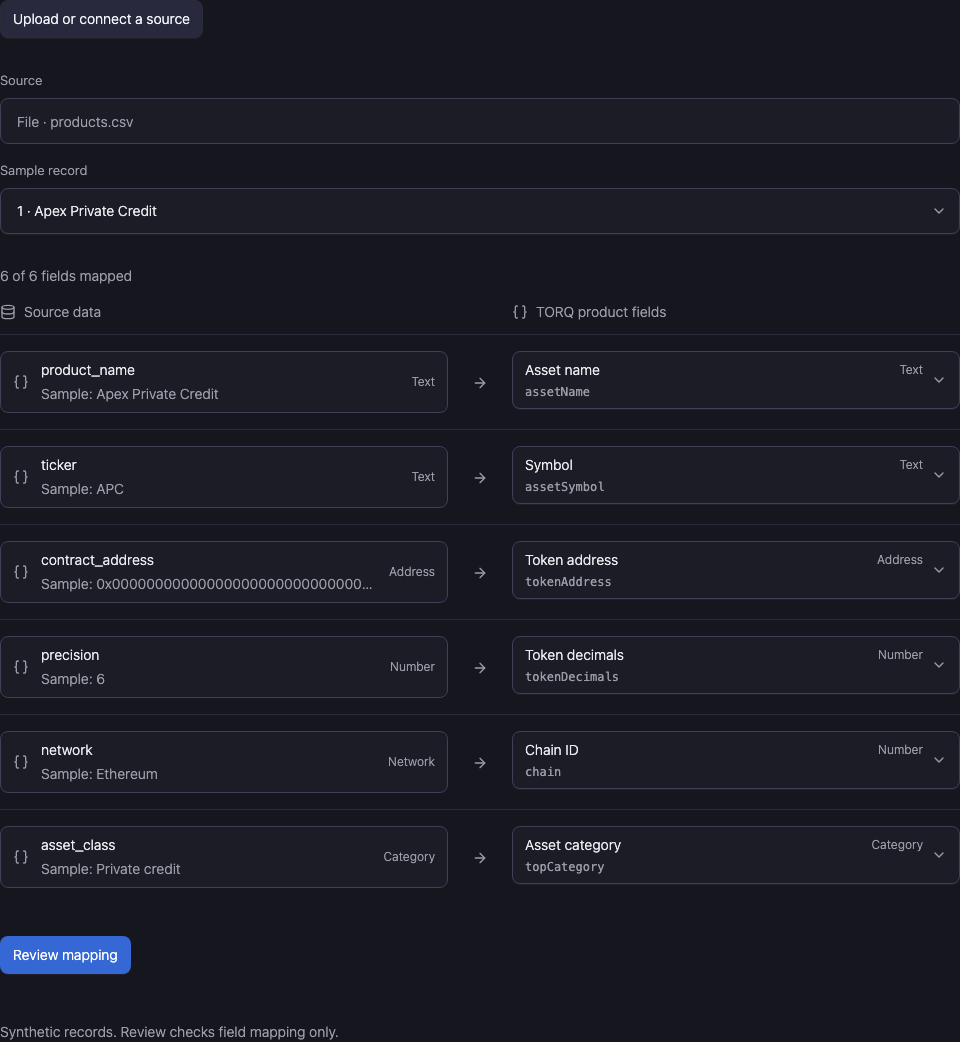Click the arrow between contract_address and Token address
This screenshot has height=1042, width=960.
coord(480,573)
